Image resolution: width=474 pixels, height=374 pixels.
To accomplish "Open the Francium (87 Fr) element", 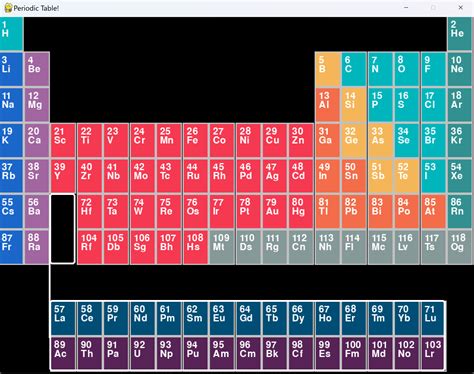I will point(11,247).
